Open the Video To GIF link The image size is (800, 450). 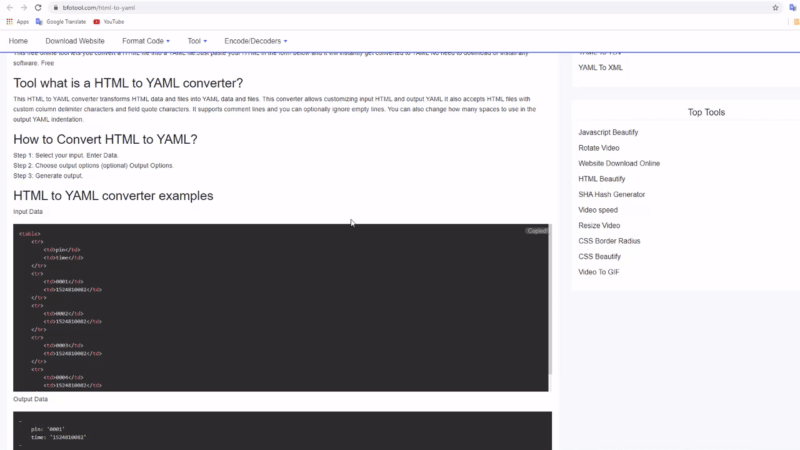click(598, 272)
